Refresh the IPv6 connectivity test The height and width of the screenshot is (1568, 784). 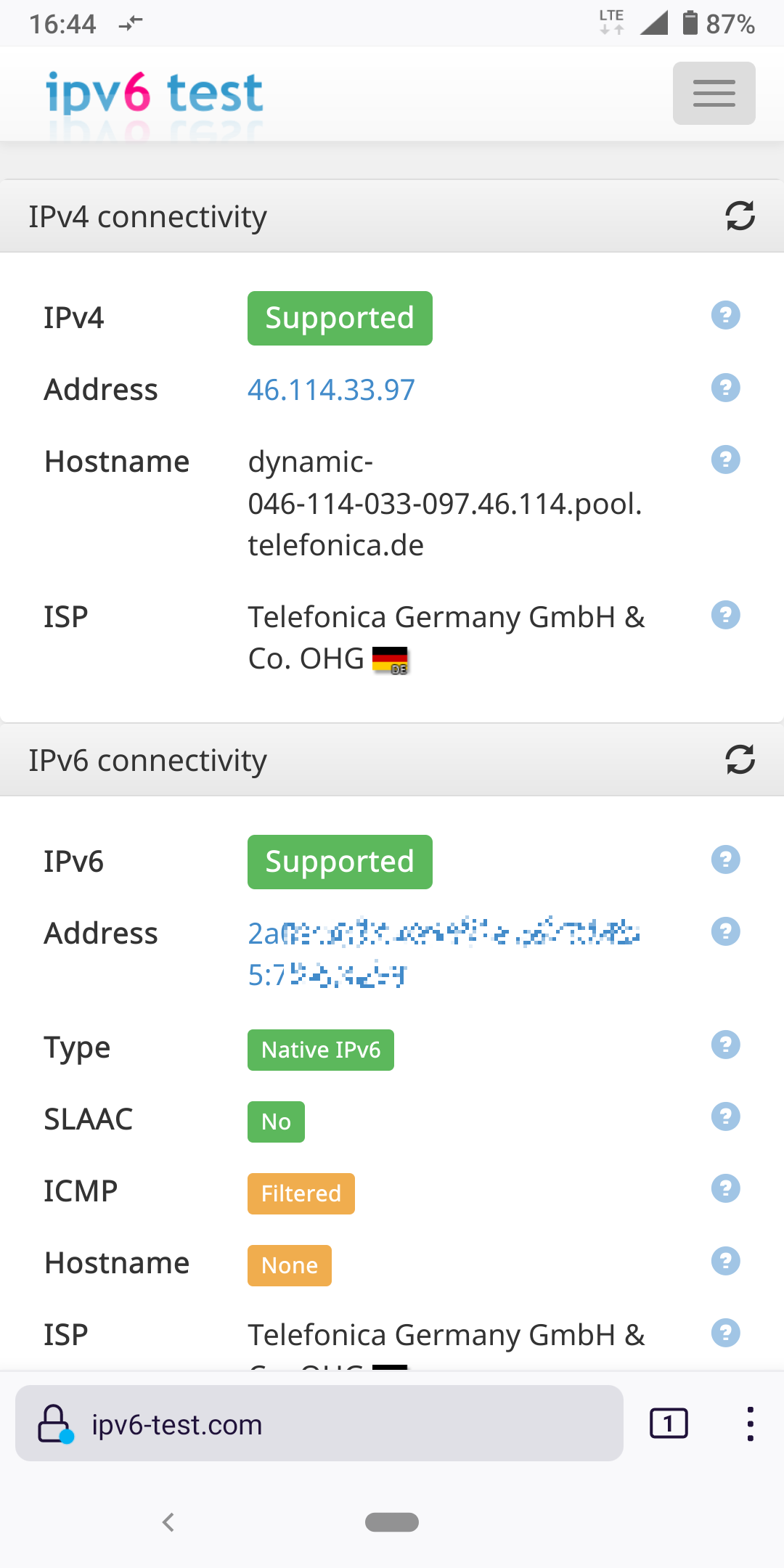[740, 760]
